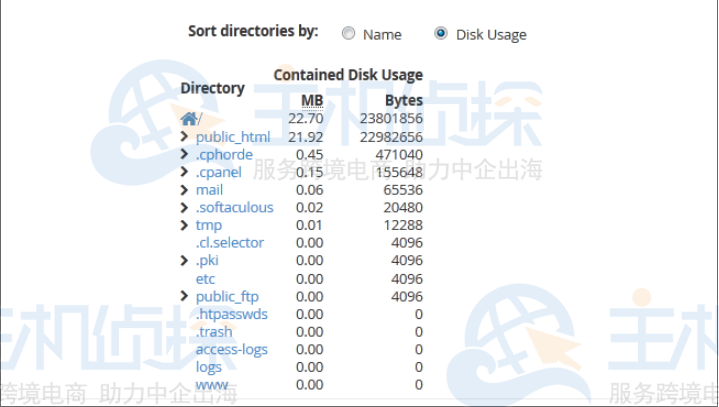Expand the public_html directory
The image size is (719, 407).
(184, 137)
